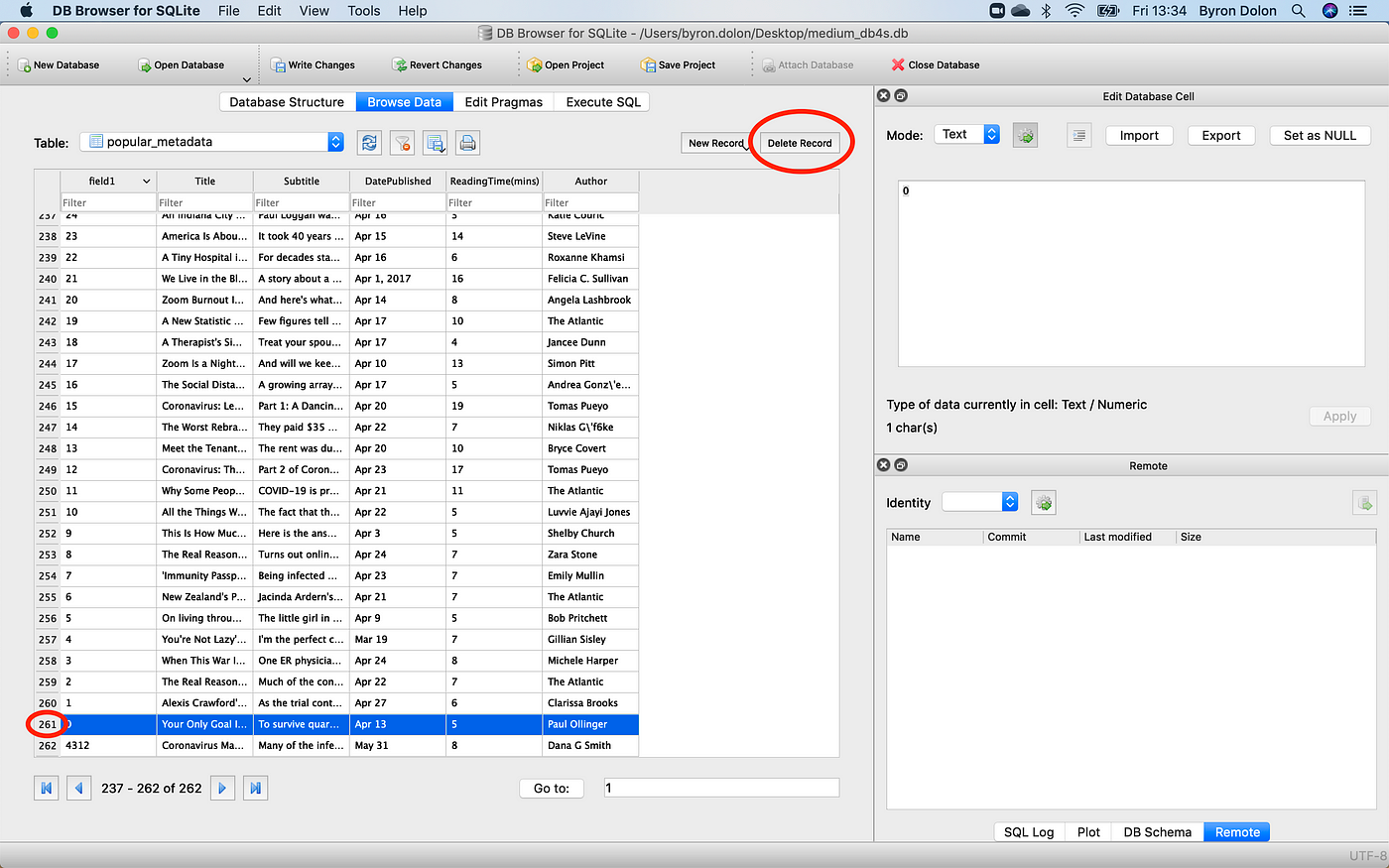Go to the previous page of records

click(x=78, y=788)
